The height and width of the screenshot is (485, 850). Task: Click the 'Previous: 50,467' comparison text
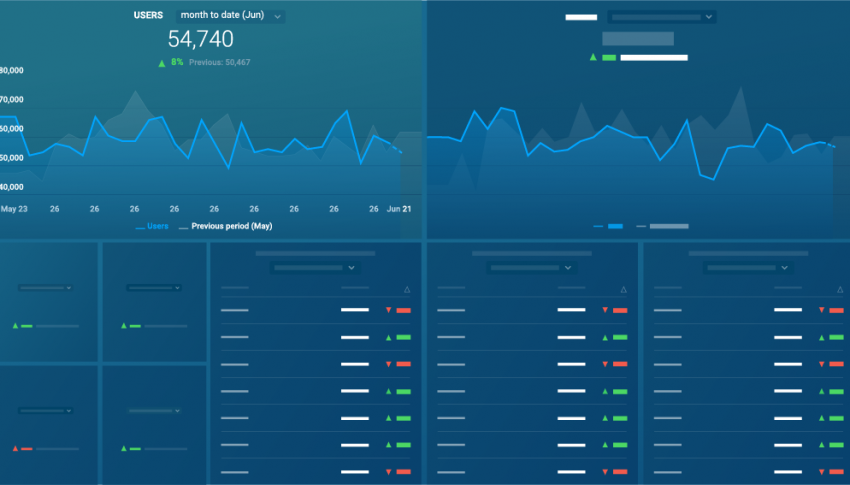(x=220, y=62)
